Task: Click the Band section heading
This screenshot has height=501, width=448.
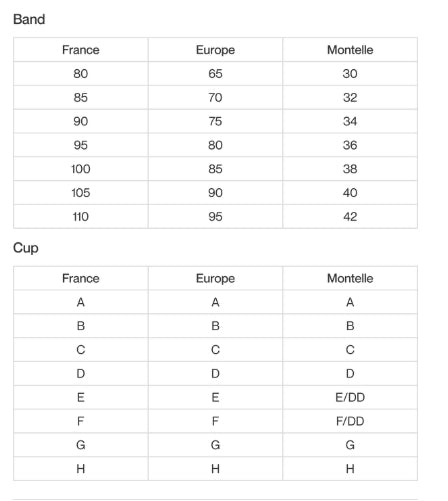Action: 29,19
